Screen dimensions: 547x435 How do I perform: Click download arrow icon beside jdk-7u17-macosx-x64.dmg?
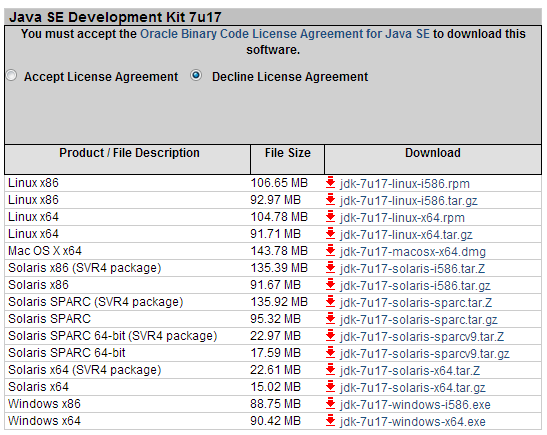[x=330, y=250]
